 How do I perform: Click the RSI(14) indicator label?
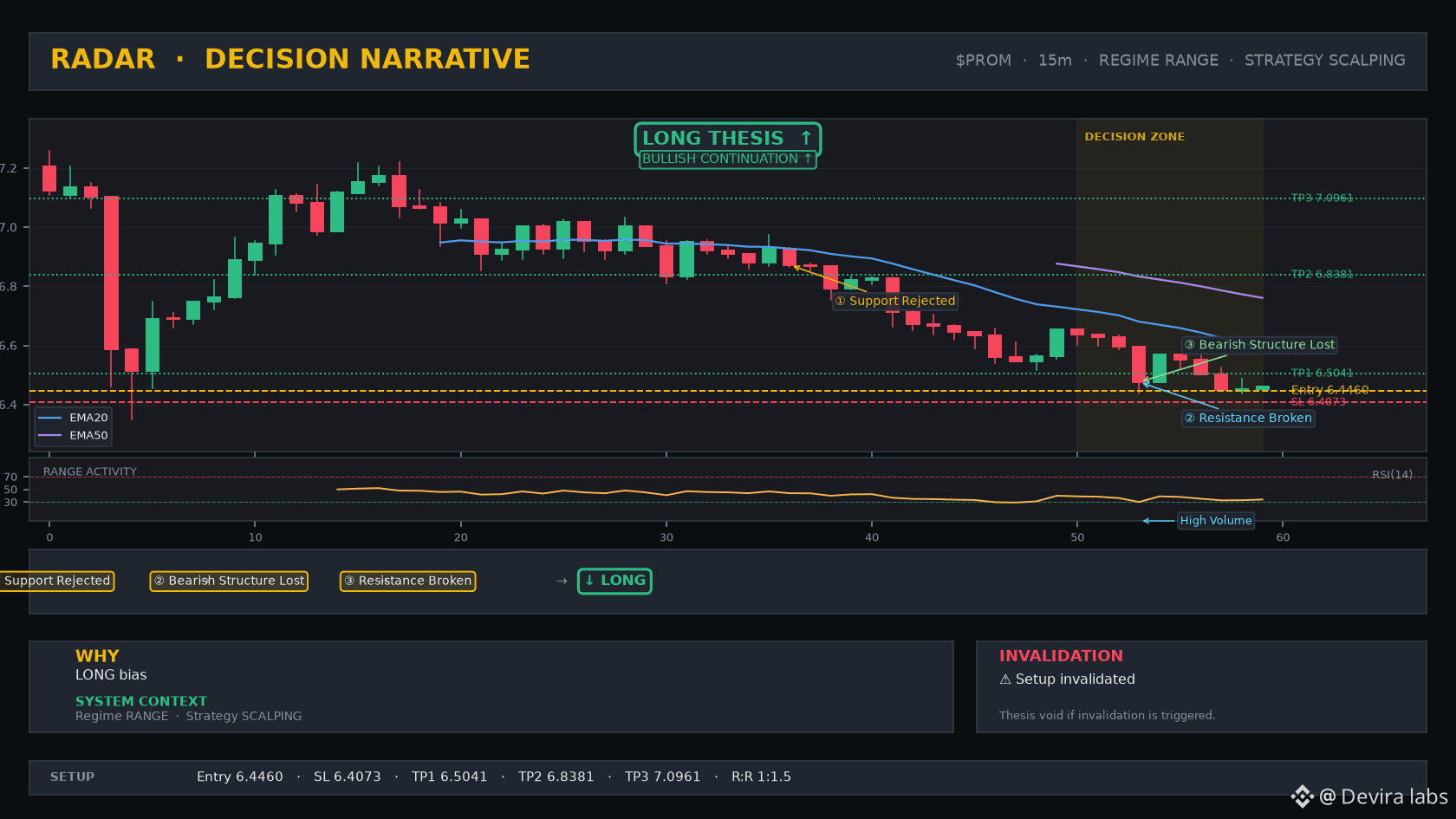[x=1392, y=475]
